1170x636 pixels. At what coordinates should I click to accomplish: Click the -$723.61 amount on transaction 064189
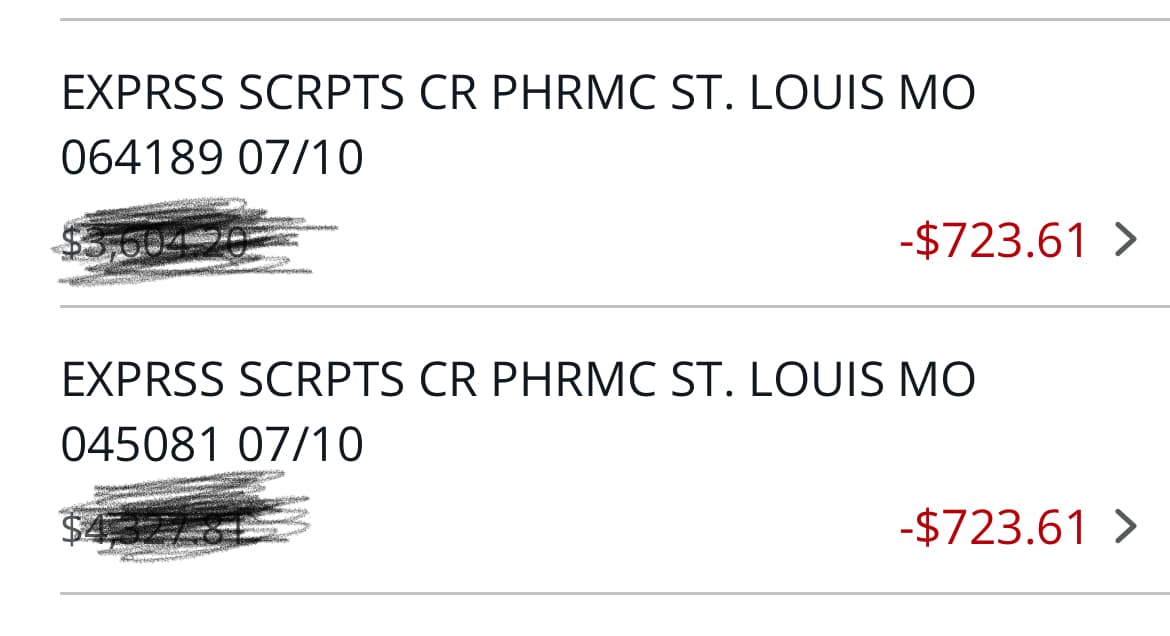993,242
